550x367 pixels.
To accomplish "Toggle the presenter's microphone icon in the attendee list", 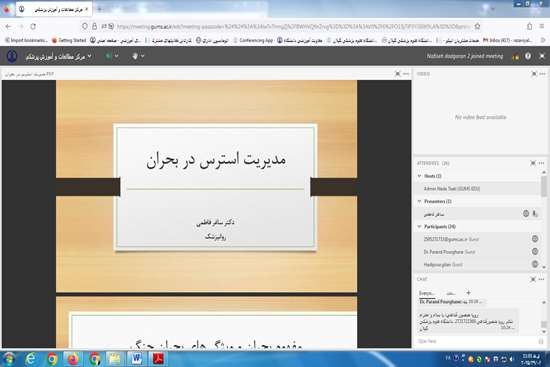I will click(x=535, y=214).
